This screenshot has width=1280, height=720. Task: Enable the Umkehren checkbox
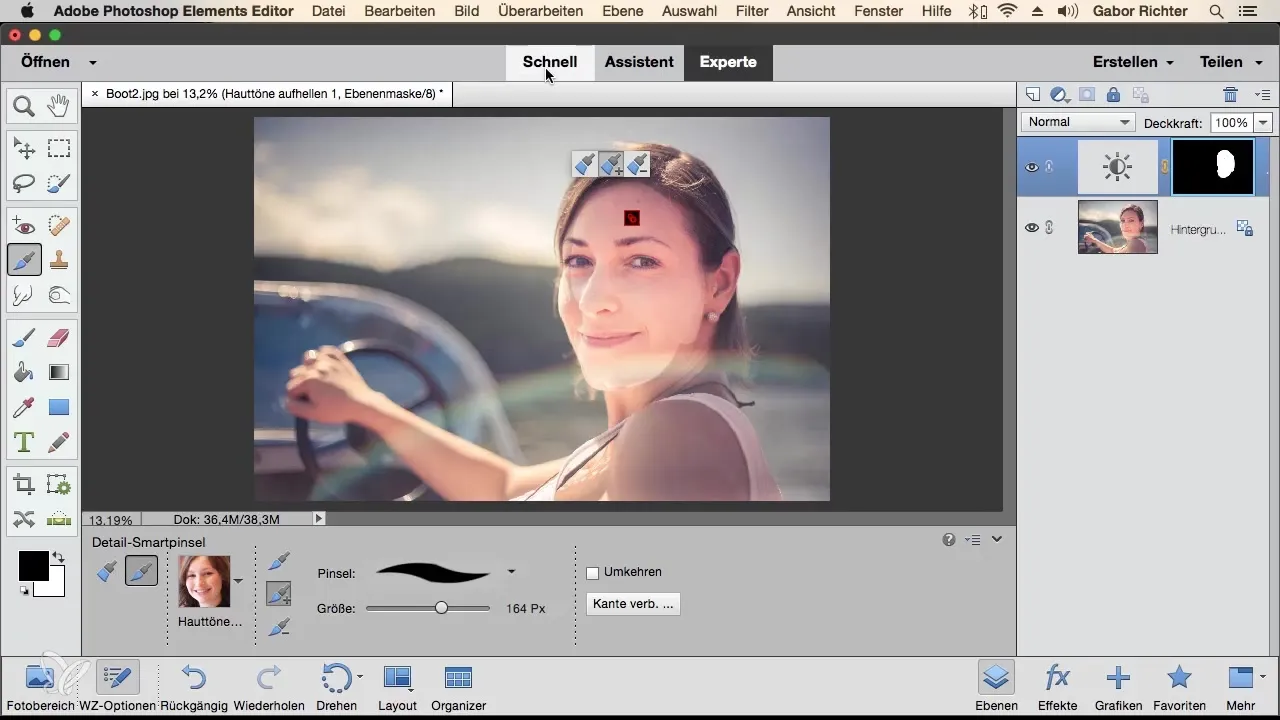point(592,573)
